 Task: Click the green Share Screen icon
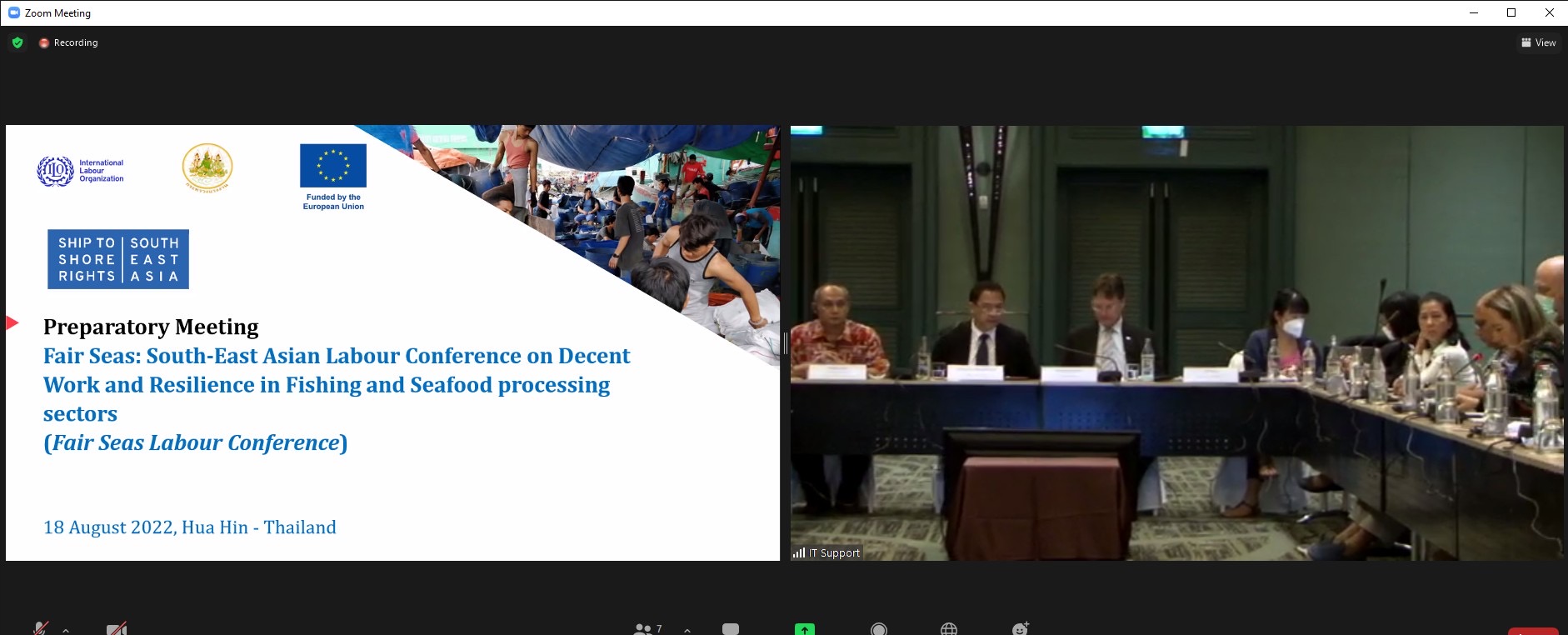pos(804,629)
